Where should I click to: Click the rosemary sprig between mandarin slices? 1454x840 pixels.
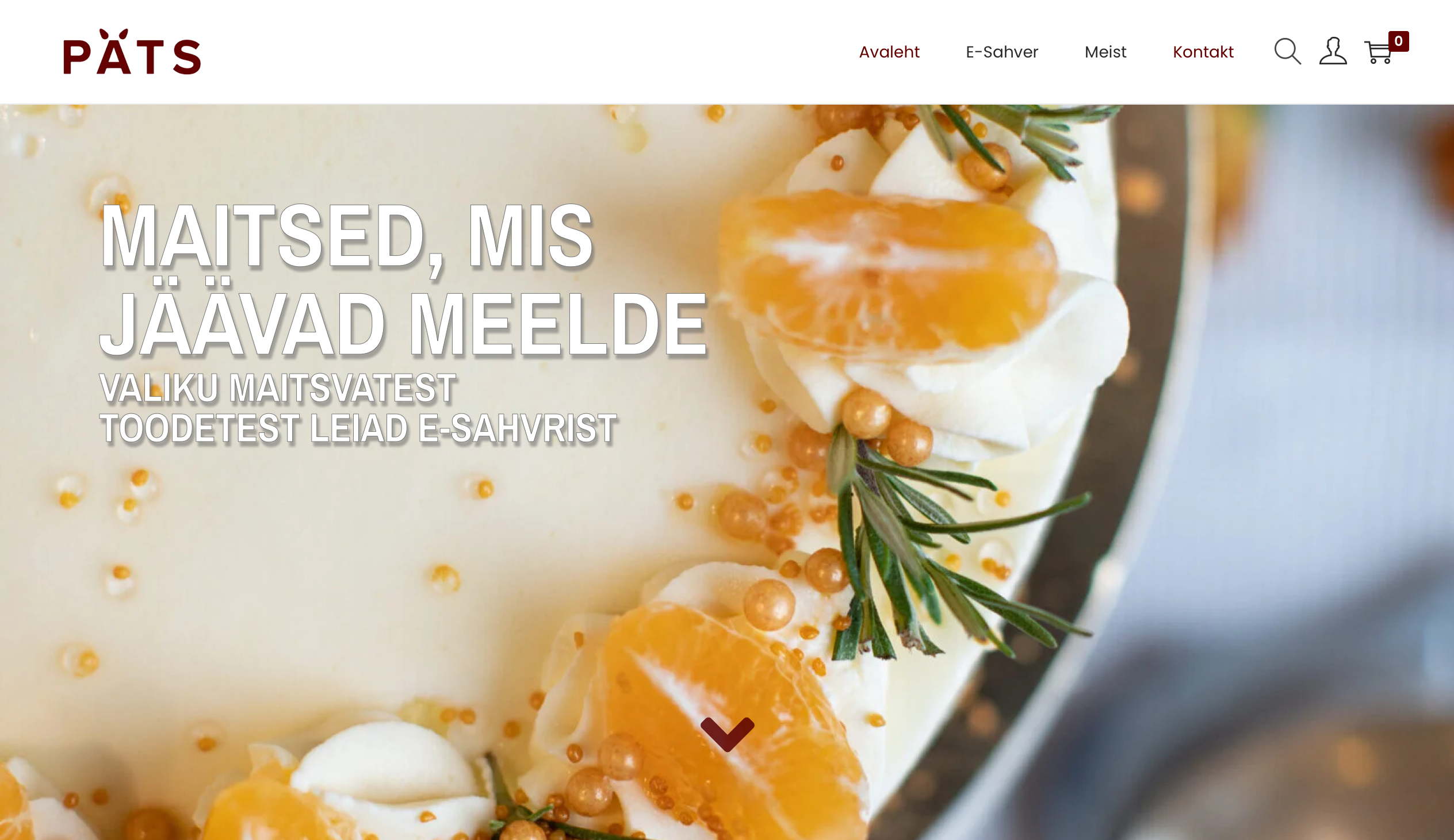935,548
